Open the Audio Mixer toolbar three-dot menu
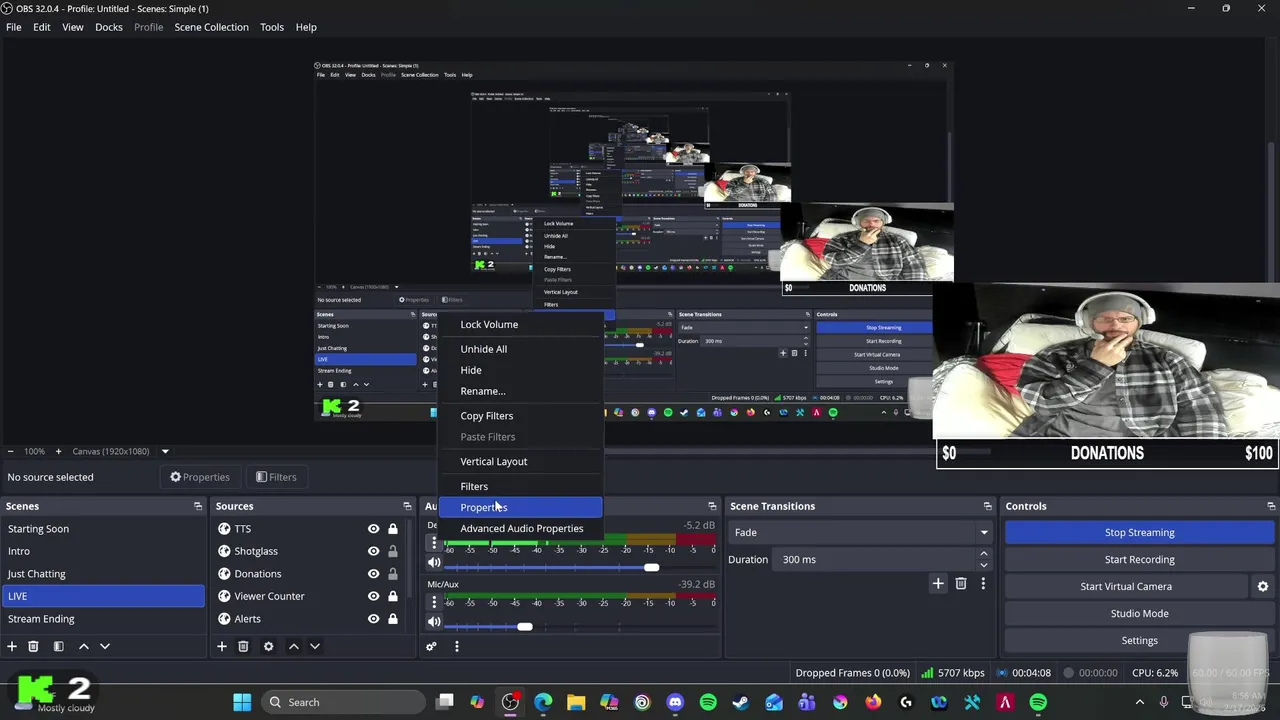This screenshot has width=1280, height=720. coord(457,646)
